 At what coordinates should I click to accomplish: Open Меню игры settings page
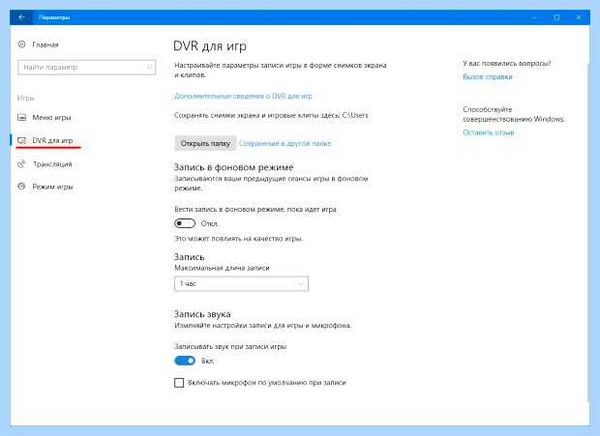(x=52, y=118)
